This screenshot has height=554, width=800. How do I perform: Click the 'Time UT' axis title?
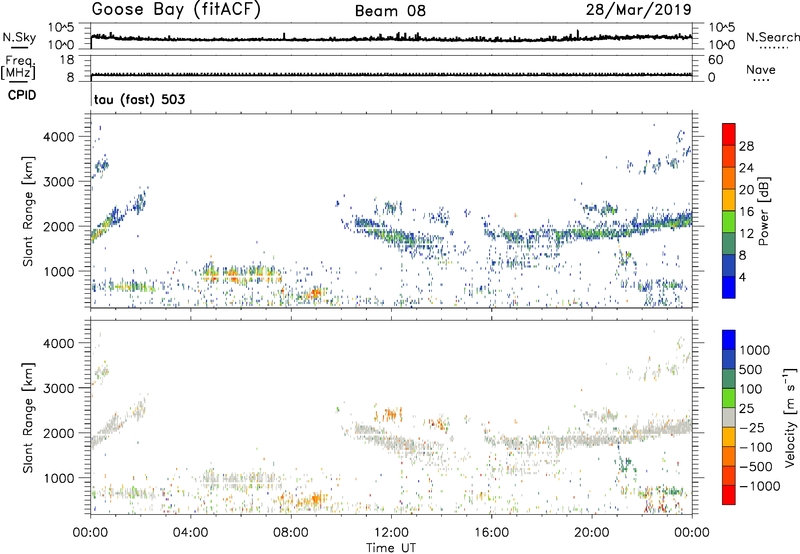pos(391,548)
